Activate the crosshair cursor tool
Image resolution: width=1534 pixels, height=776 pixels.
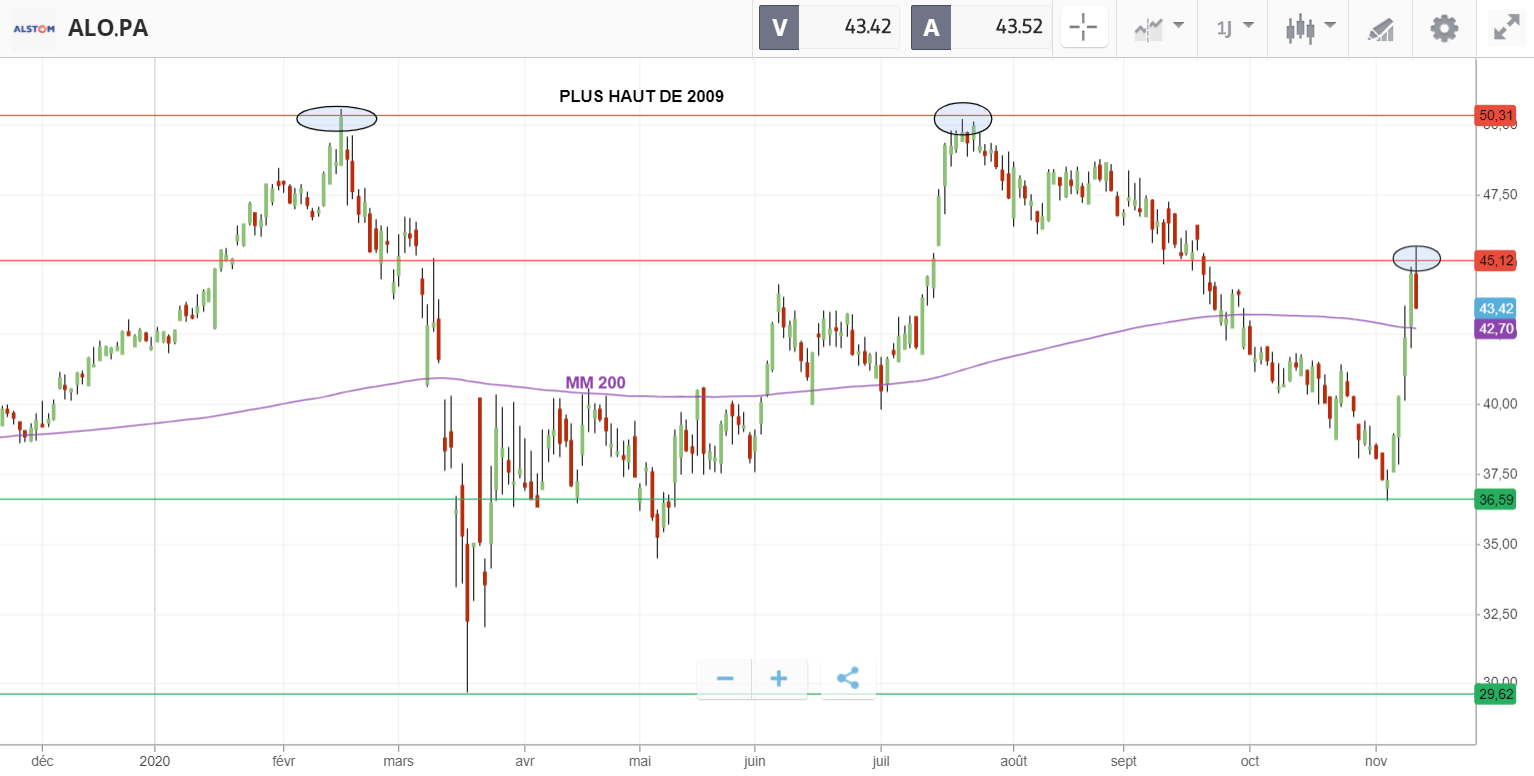(x=1084, y=28)
